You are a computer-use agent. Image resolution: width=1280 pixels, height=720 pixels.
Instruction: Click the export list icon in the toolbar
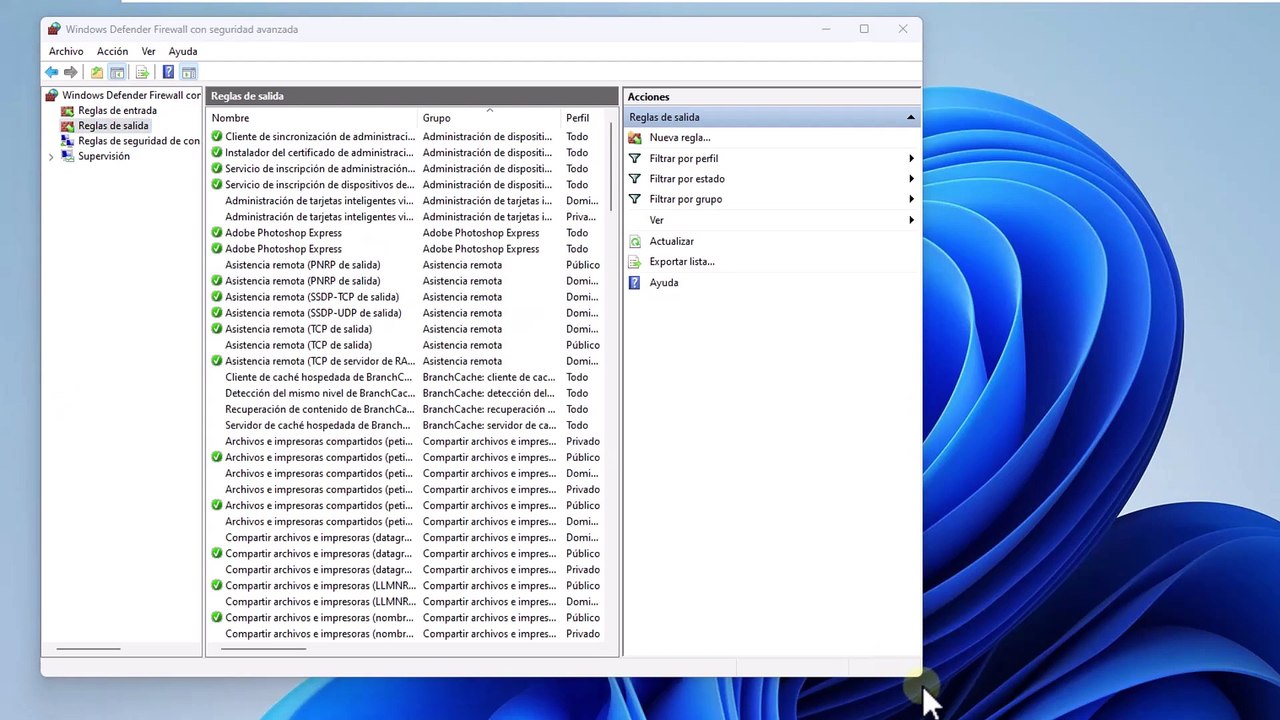coord(142,72)
